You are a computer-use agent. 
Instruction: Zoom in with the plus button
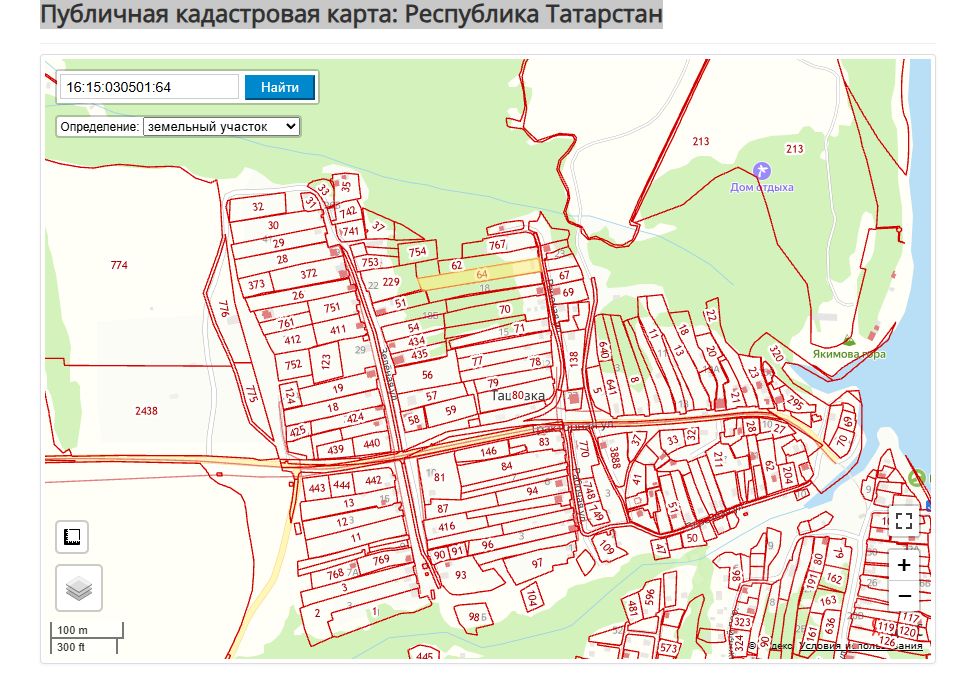click(x=904, y=565)
